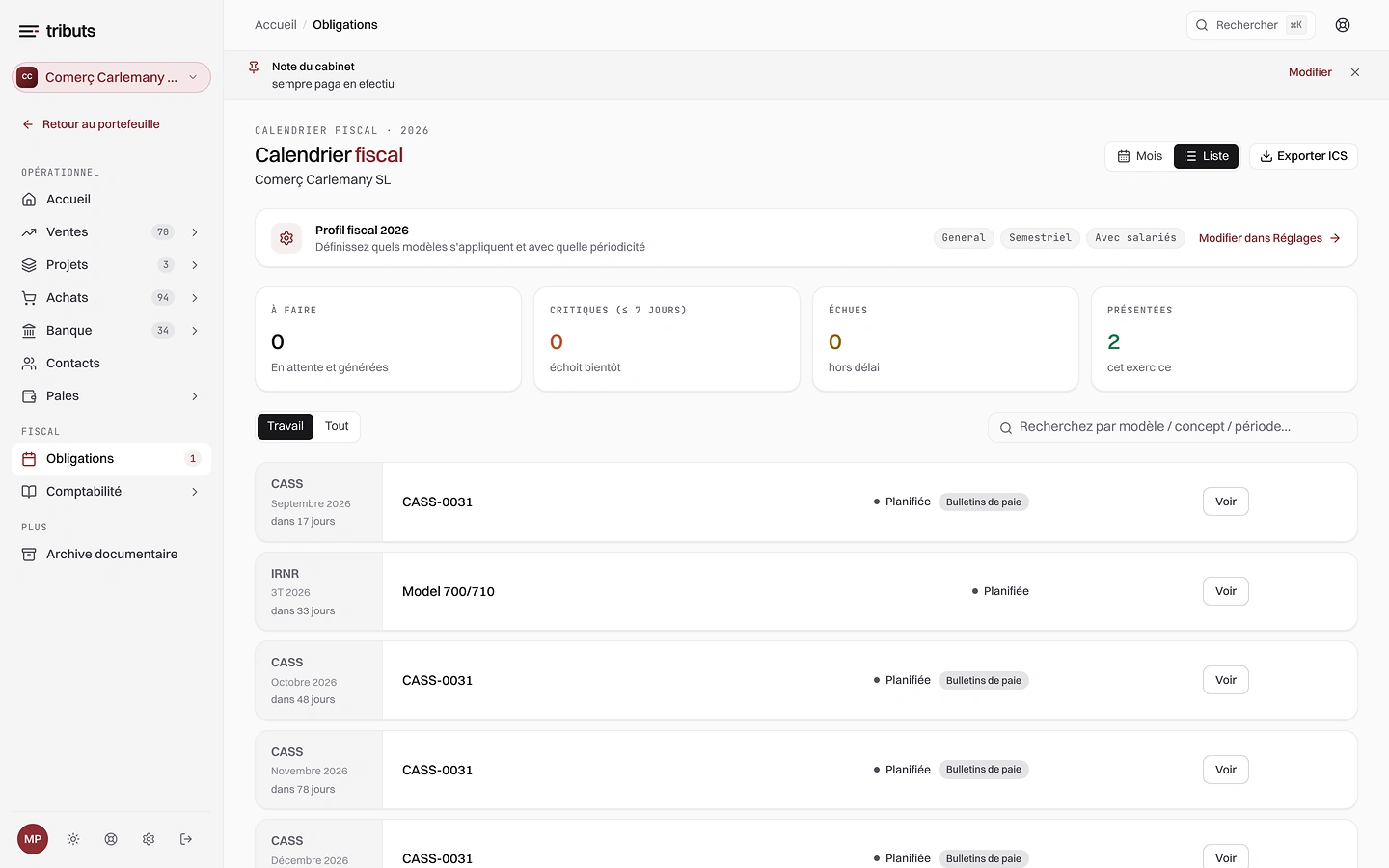Expand the Comptabilité sidebar section
This screenshot has height=868, width=1389.
(x=195, y=492)
